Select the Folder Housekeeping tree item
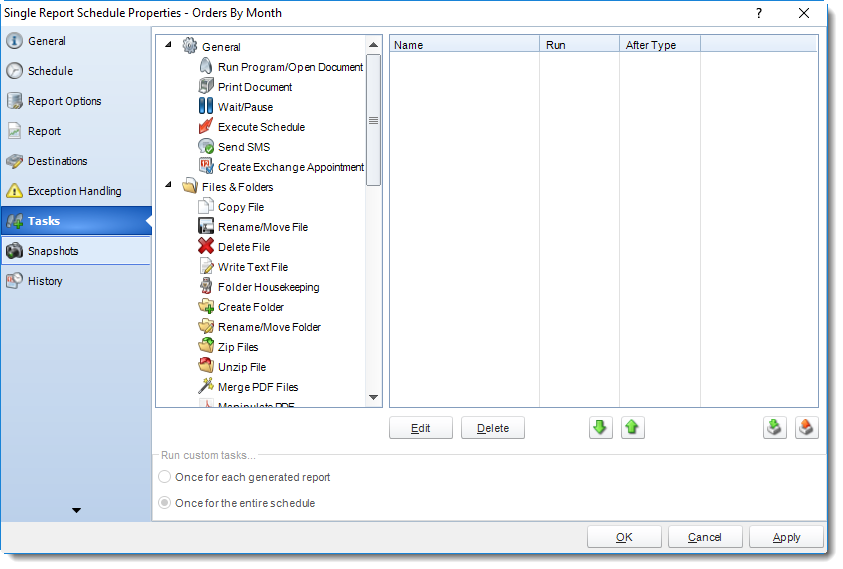Viewport: 843px width, 569px height. (268, 287)
